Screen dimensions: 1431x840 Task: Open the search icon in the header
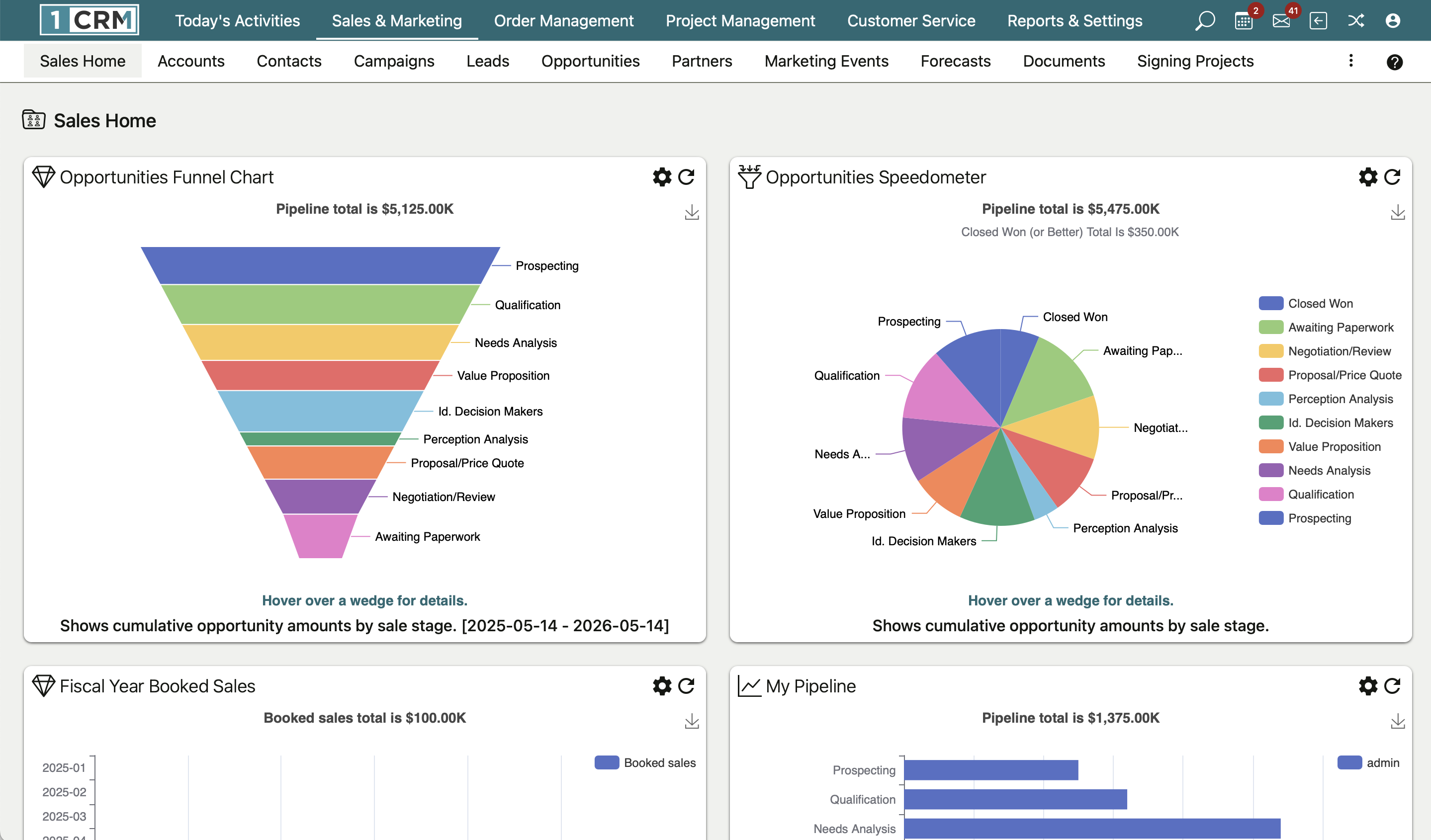click(1205, 20)
